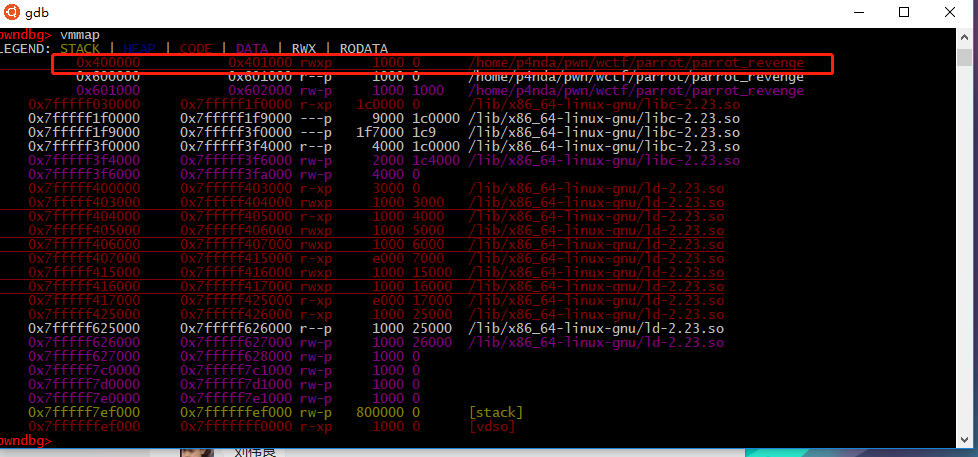The height and width of the screenshot is (457, 978).
Task: Click start address 0x7fffff1f0000 on the 9000 row
Action: 84,118
